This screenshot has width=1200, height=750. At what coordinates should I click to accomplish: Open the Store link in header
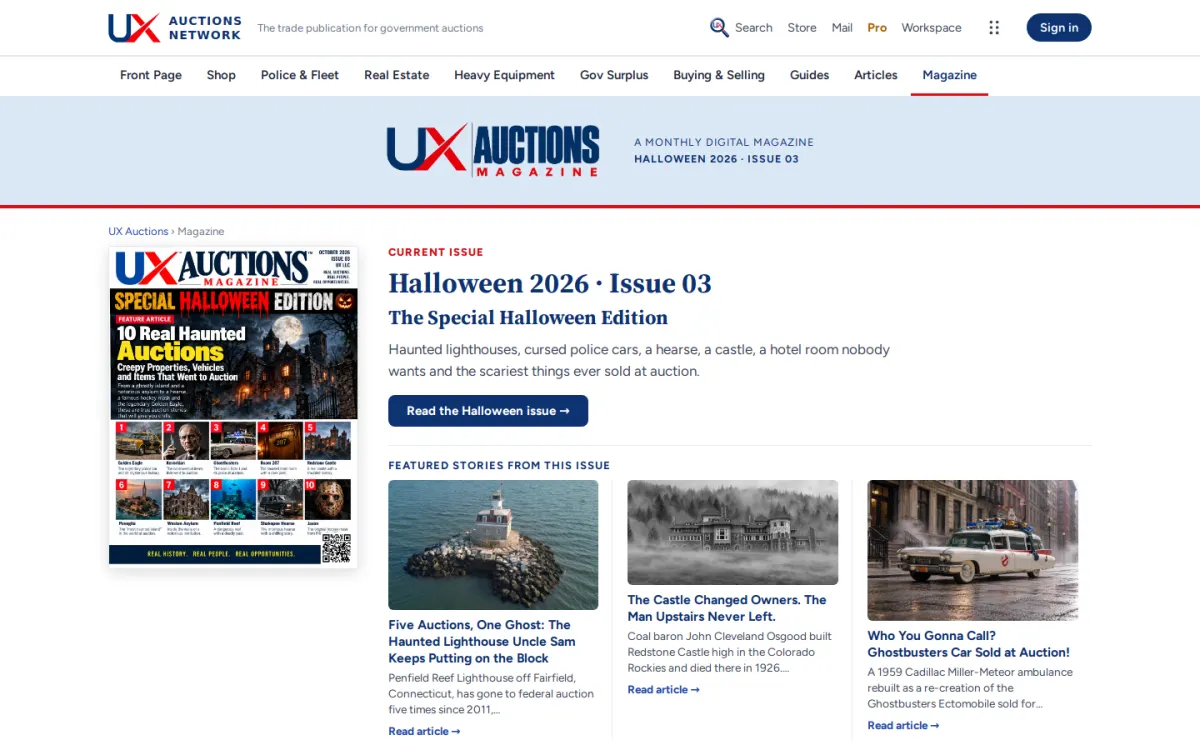pyautogui.click(x=802, y=28)
